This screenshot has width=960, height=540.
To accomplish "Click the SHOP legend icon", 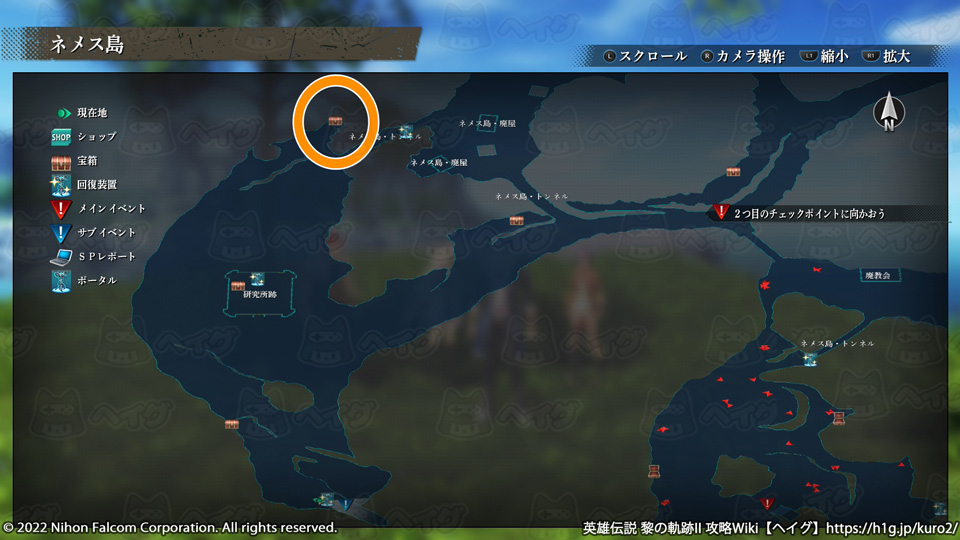I will click(61, 137).
